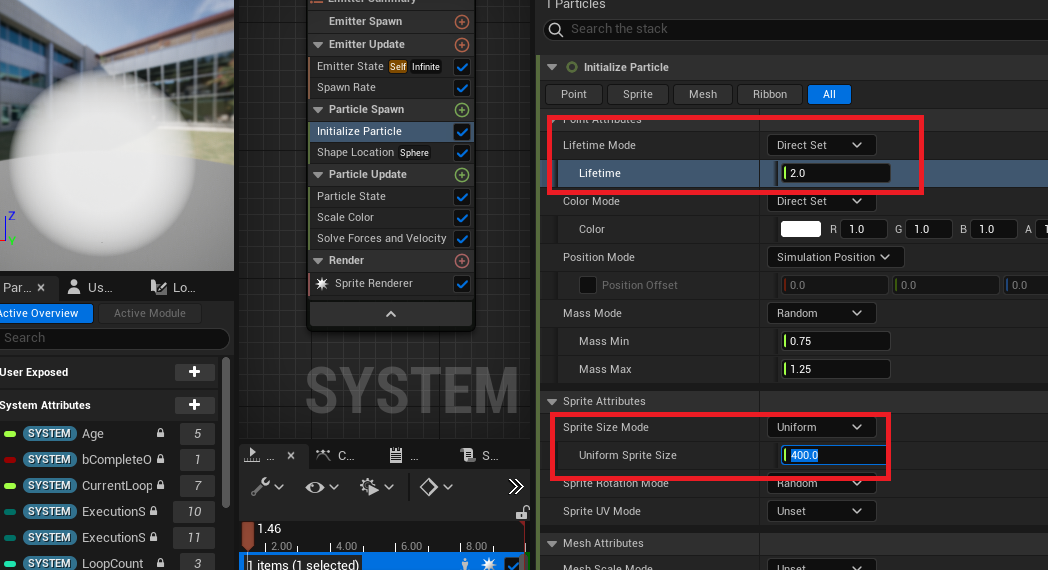Viewport: 1048px width, 570px height.
Task: Close the Par... panel tab
Action: tap(41, 287)
